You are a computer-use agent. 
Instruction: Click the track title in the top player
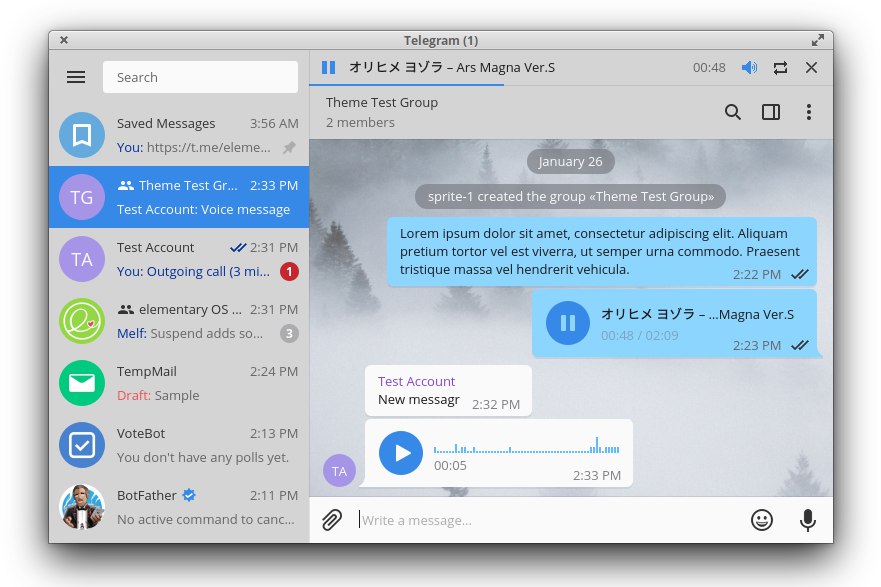tap(452, 67)
